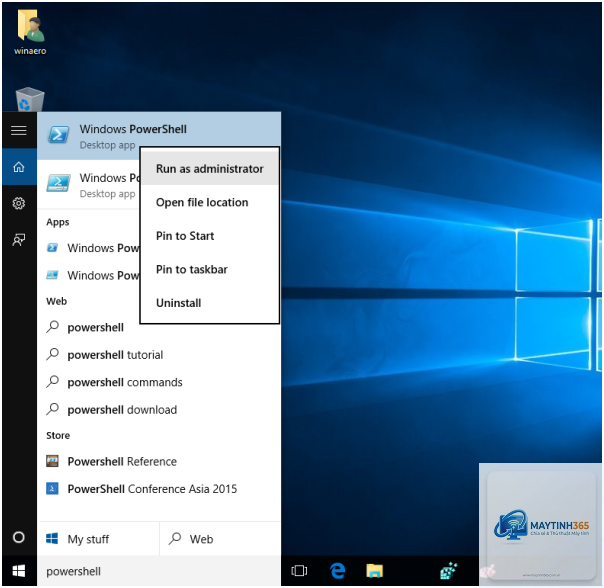Viewport: 604px width, 588px height.
Task: Select powershell commands web suggestion
Action: [x=159, y=382]
